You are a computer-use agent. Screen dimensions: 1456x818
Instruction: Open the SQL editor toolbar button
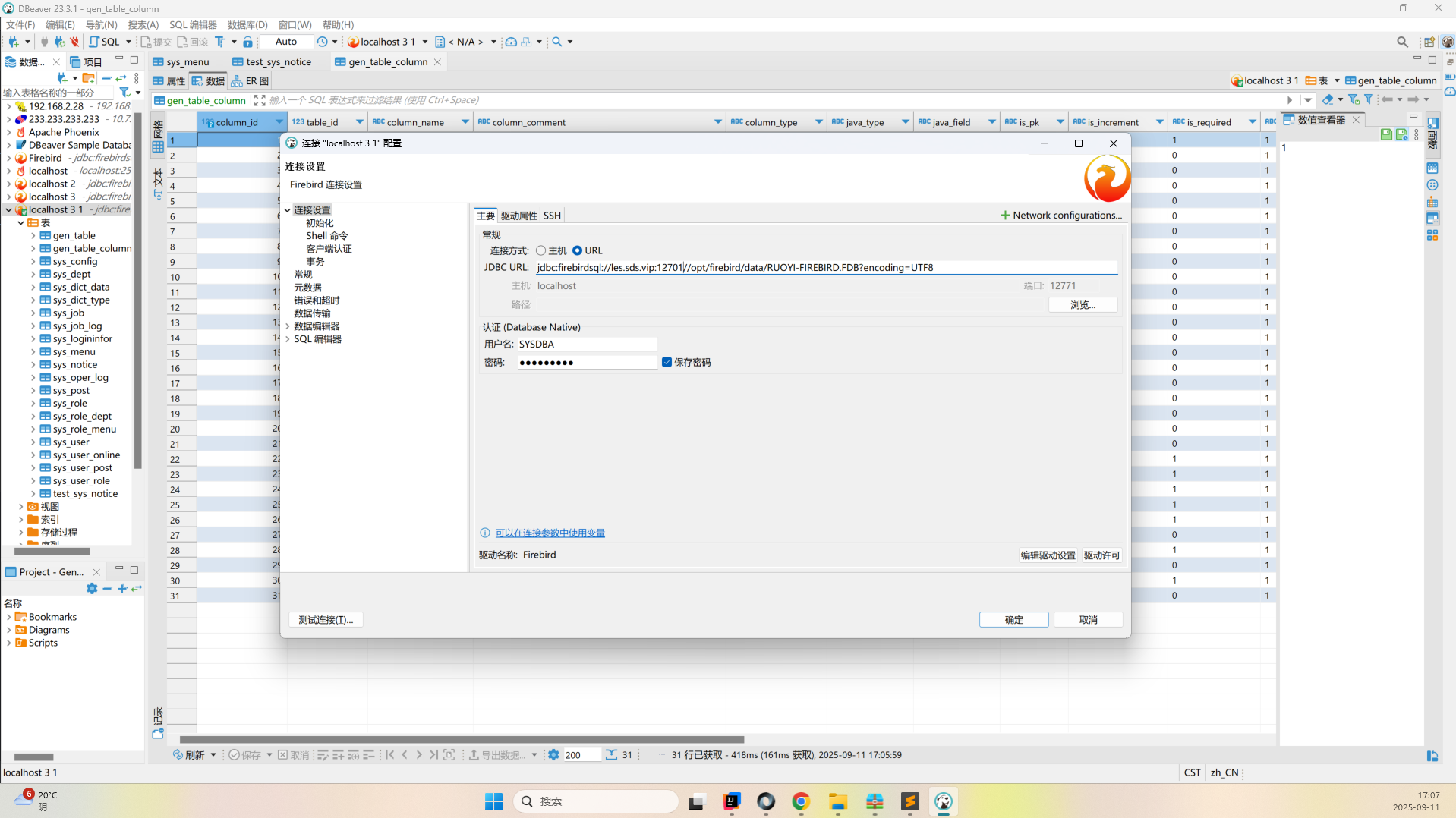point(105,42)
